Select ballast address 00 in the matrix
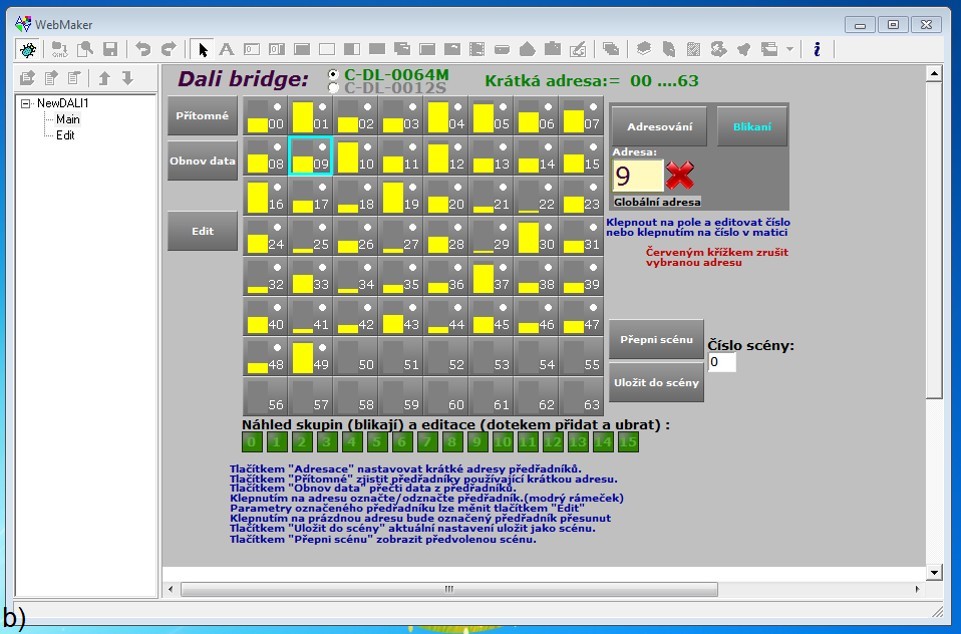The width and height of the screenshot is (961, 634). click(x=265, y=116)
